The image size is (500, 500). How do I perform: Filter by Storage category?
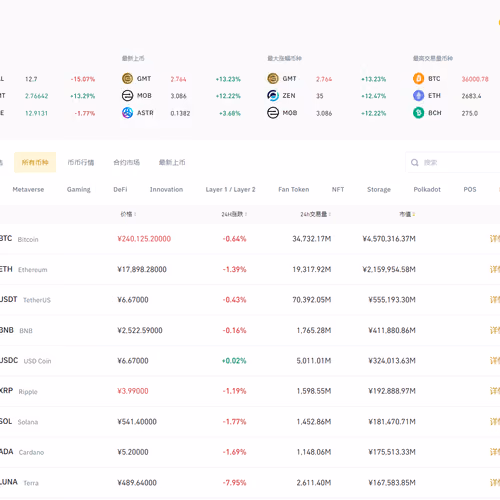tap(379, 189)
